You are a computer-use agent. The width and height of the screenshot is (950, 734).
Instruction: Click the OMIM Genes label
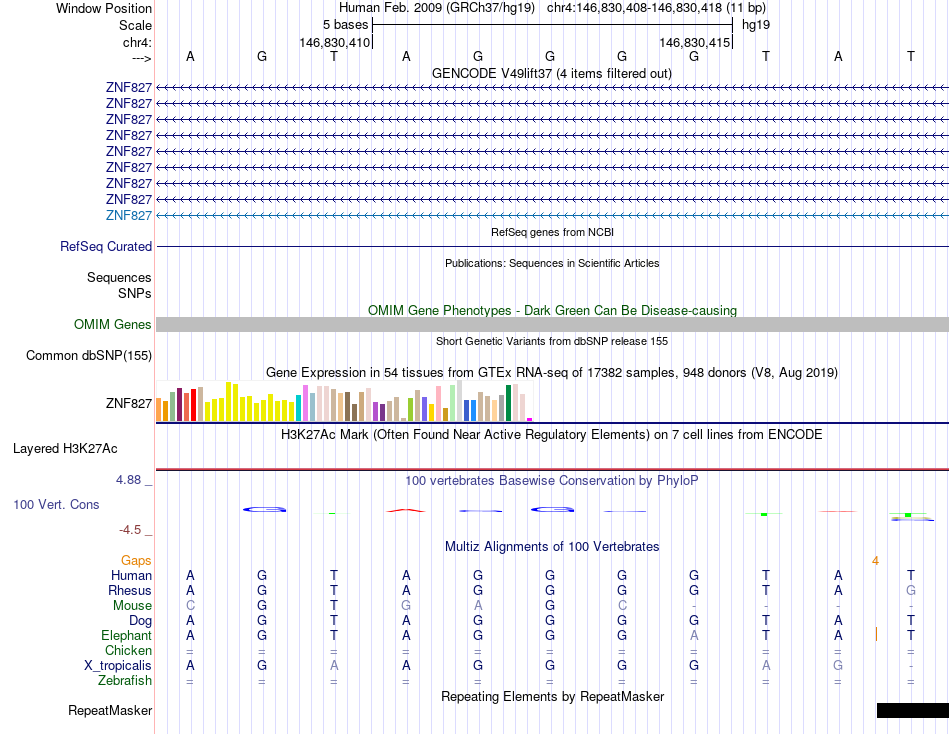coord(113,324)
